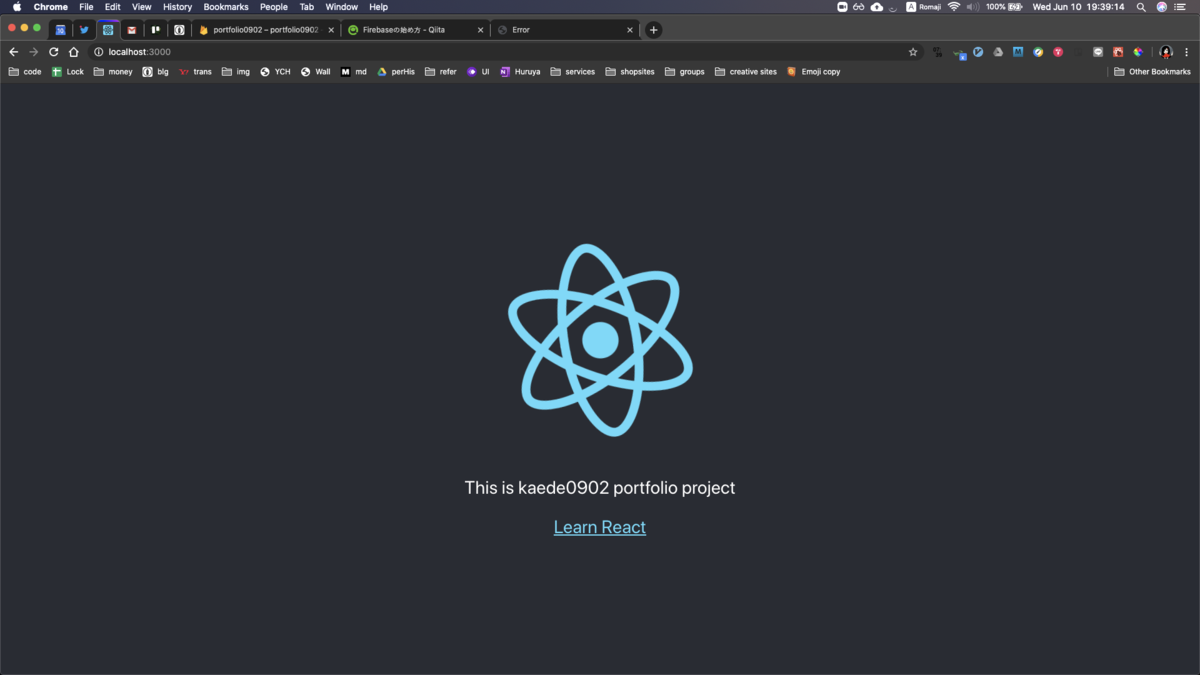Switch to the portfolio0902 Firebase tab

click(x=265, y=30)
